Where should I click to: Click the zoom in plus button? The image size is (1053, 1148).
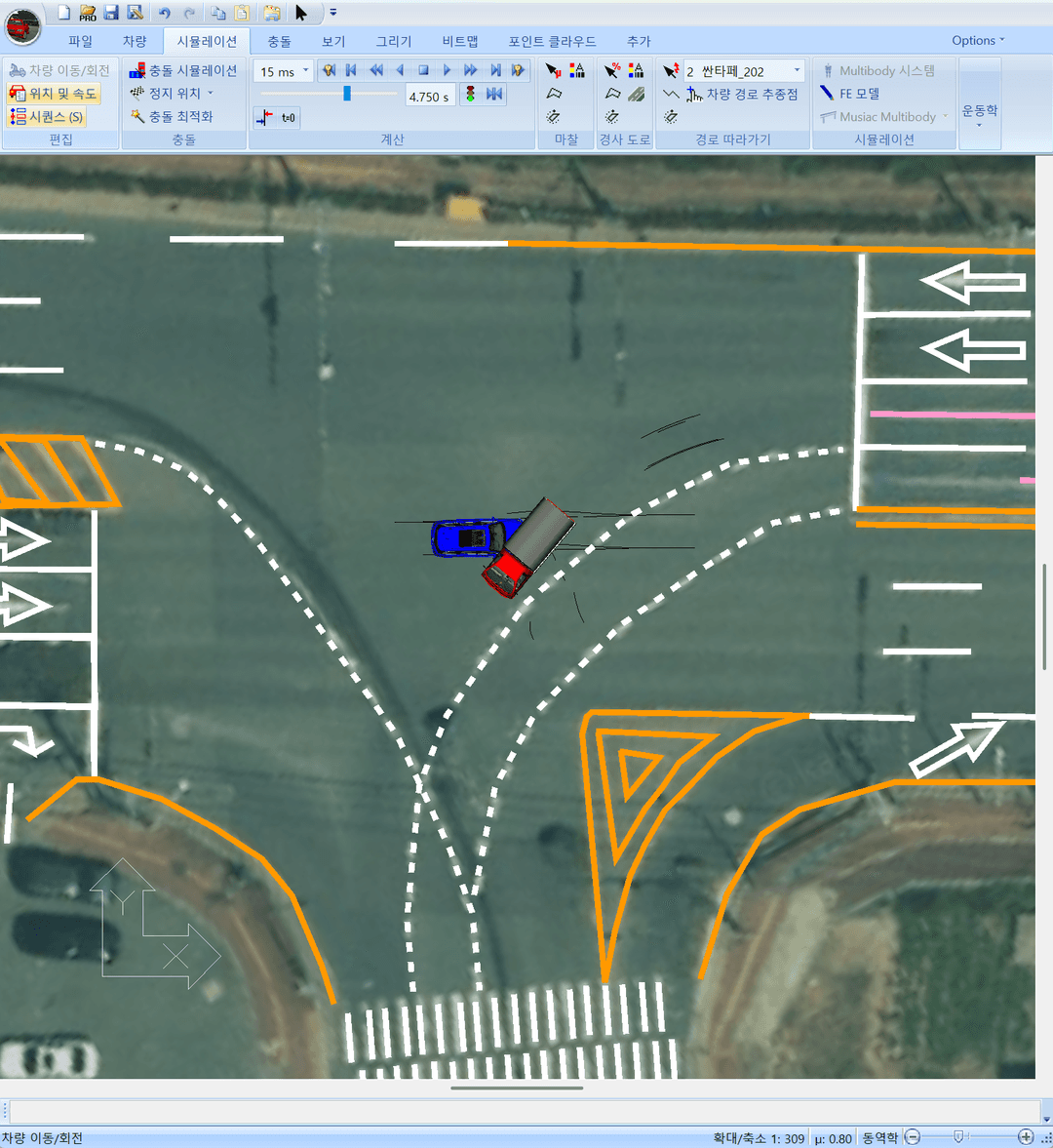[x=1026, y=1137]
